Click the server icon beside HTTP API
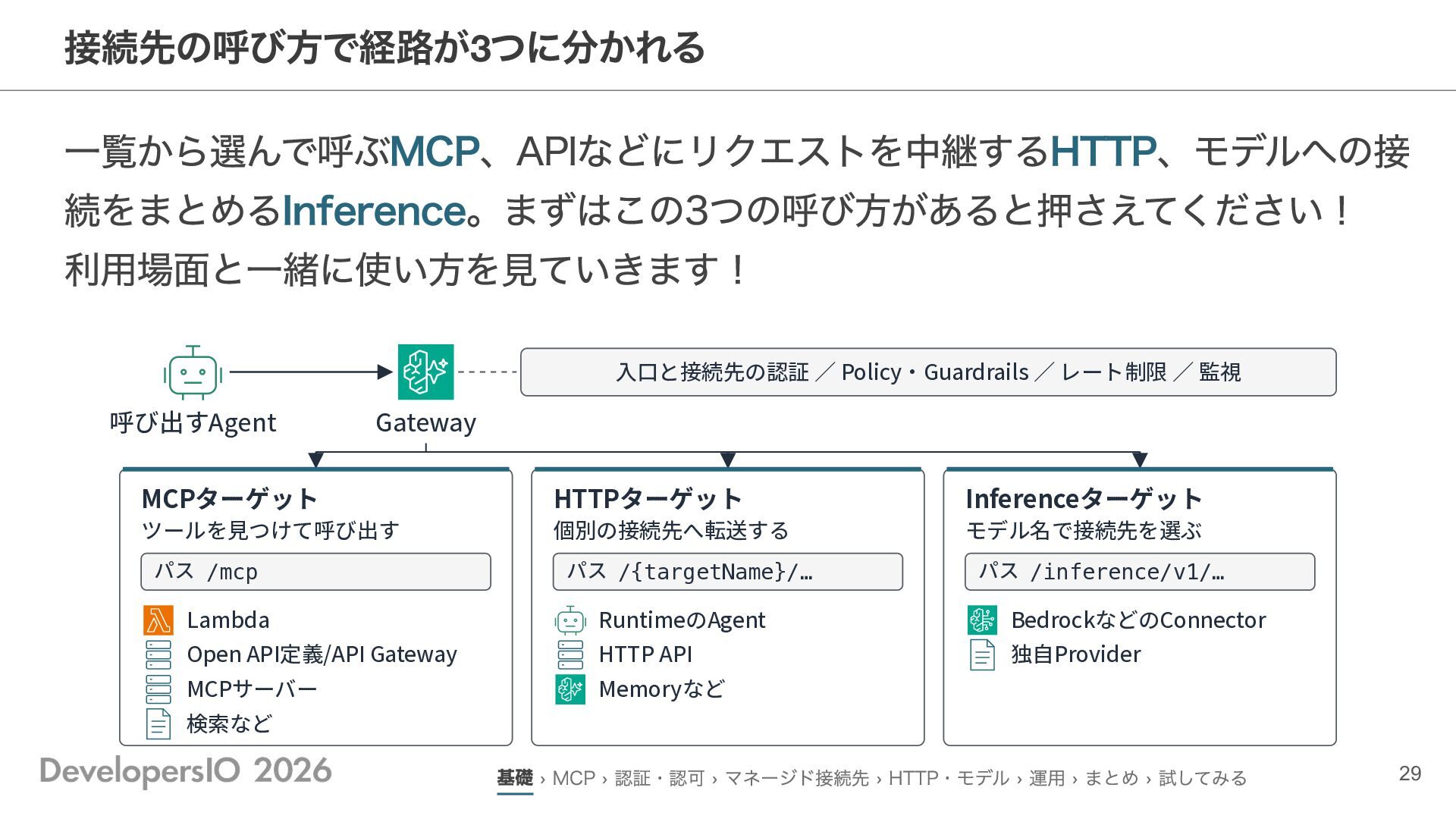The image size is (1456, 819). [570, 654]
